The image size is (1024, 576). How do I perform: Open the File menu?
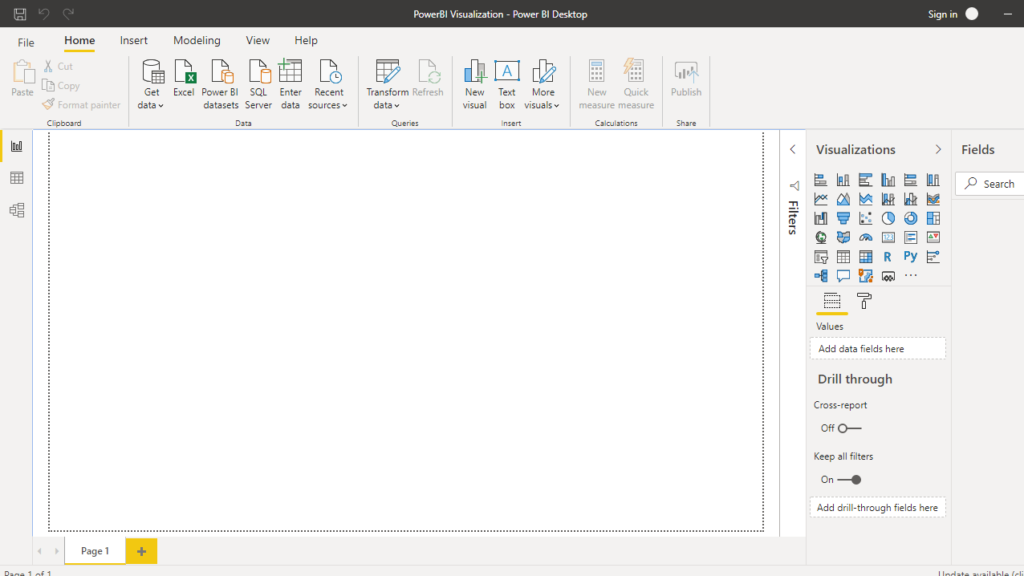[26, 42]
